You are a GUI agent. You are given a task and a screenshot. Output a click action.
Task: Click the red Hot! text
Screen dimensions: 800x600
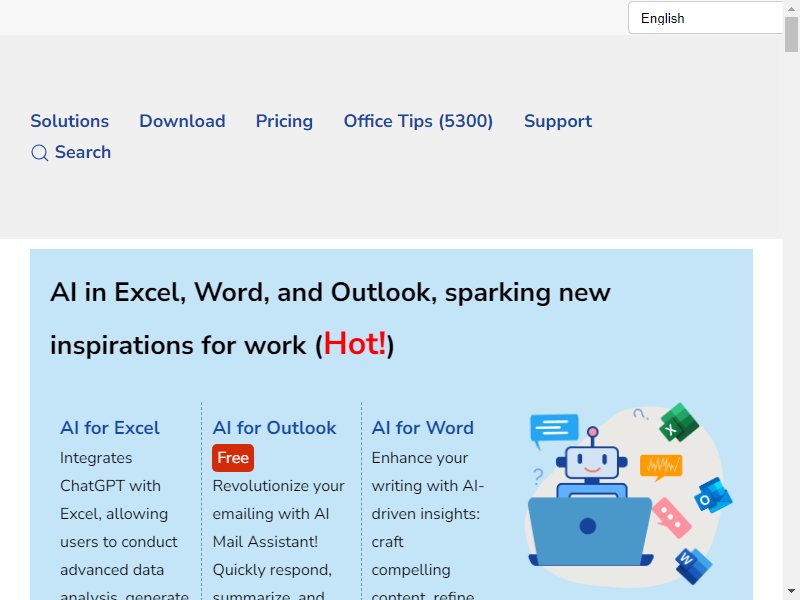click(355, 343)
